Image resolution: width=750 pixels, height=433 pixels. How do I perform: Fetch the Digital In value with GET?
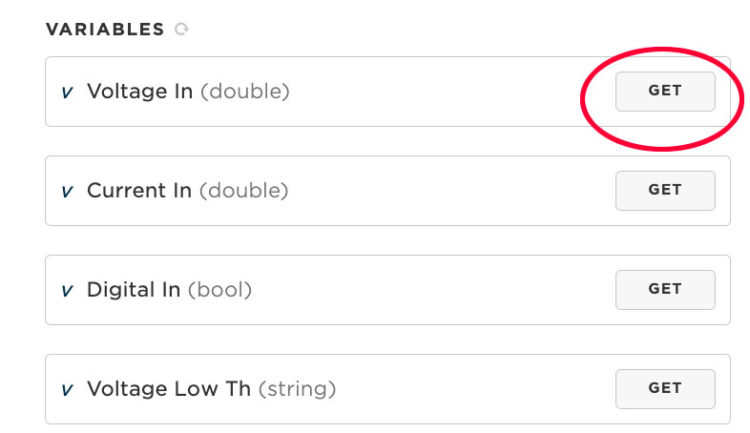tap(665, 289)
